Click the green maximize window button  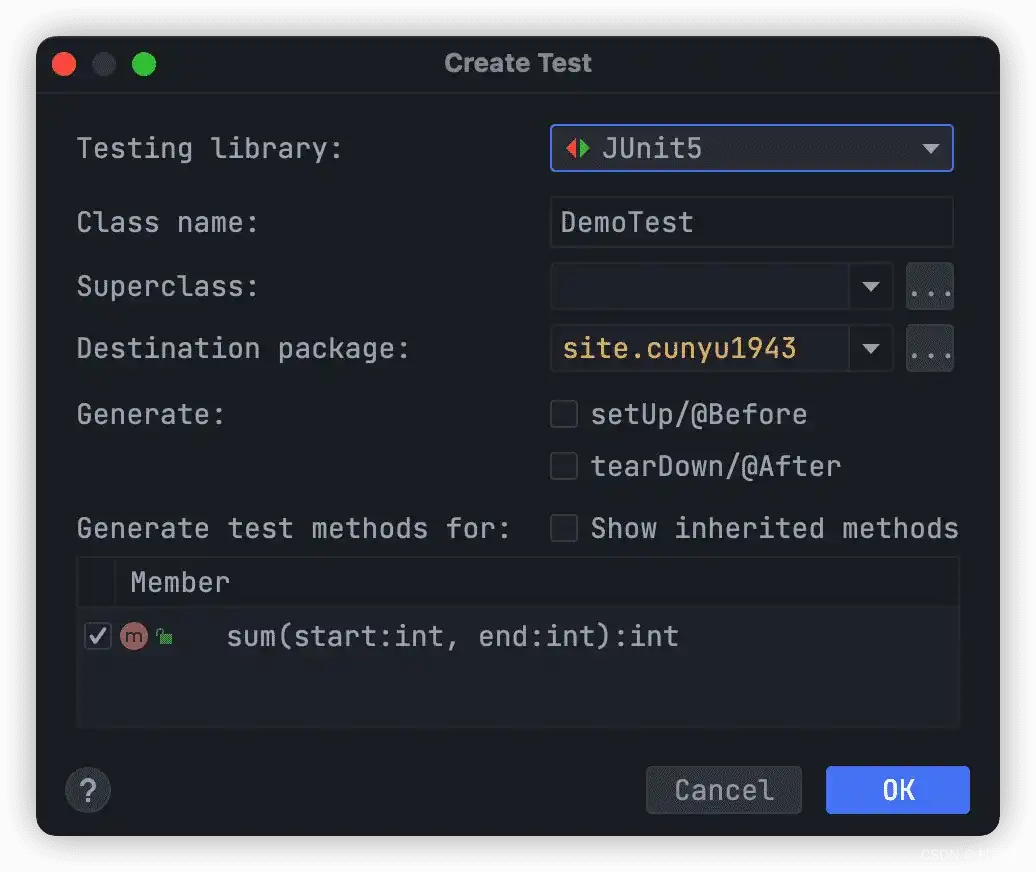pyautogui.click(x=144, y=64)
